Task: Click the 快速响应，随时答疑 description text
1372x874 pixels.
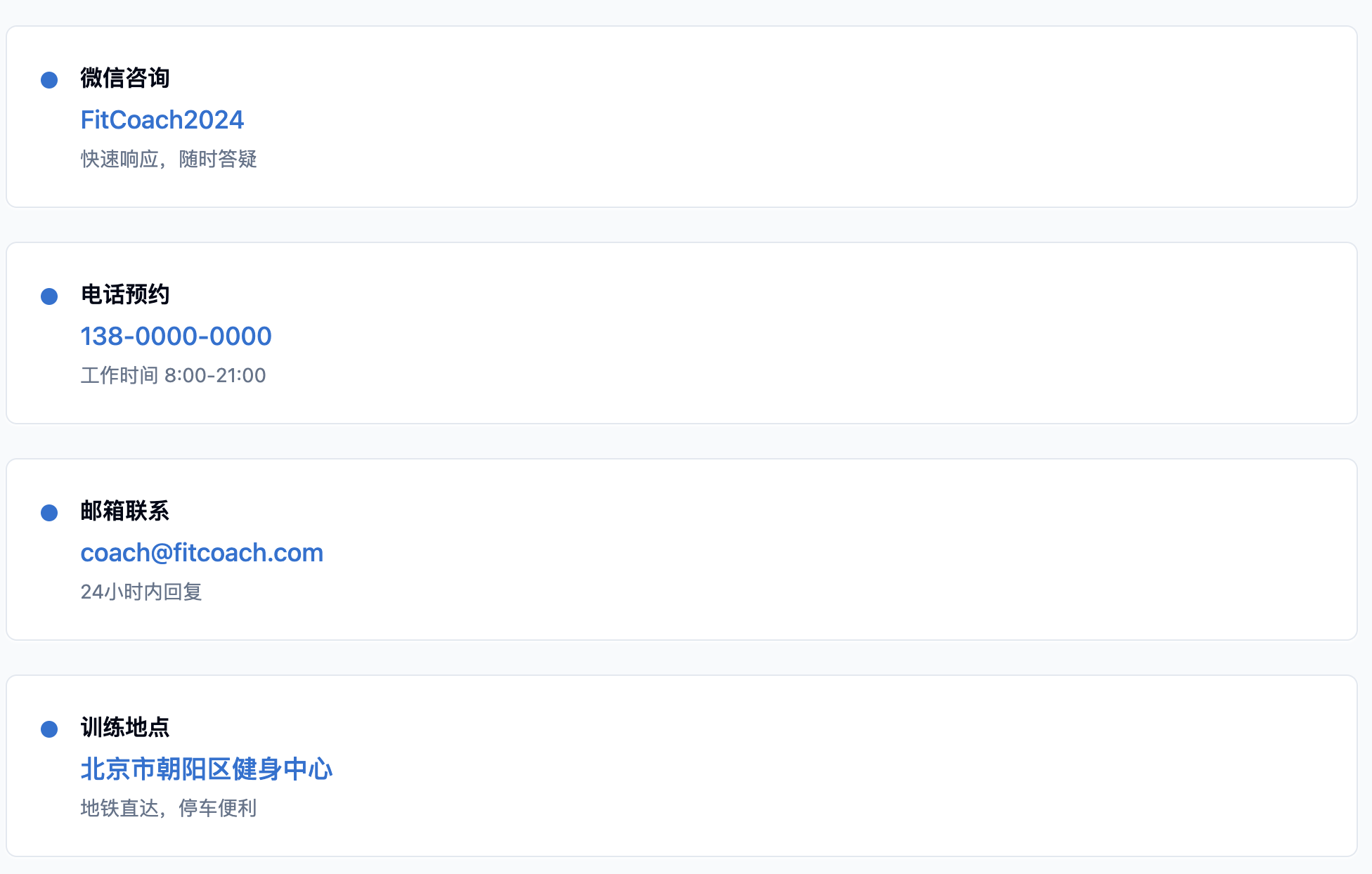Action: 169,159
